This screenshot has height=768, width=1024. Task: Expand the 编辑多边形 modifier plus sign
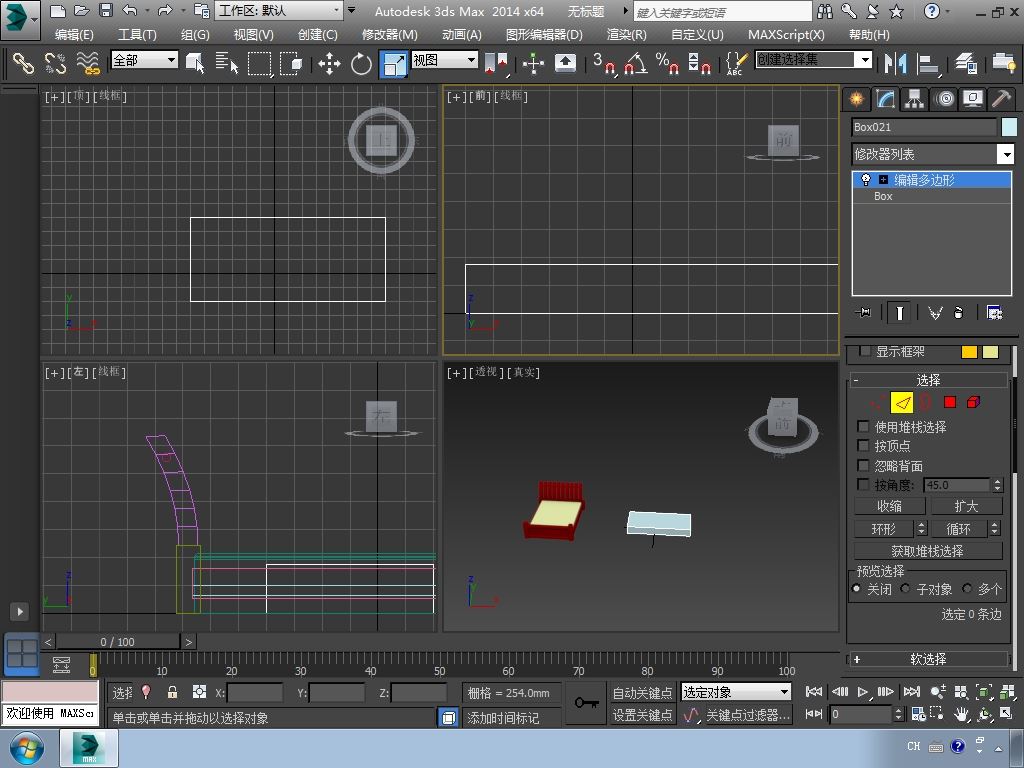(x=884, y=179)
